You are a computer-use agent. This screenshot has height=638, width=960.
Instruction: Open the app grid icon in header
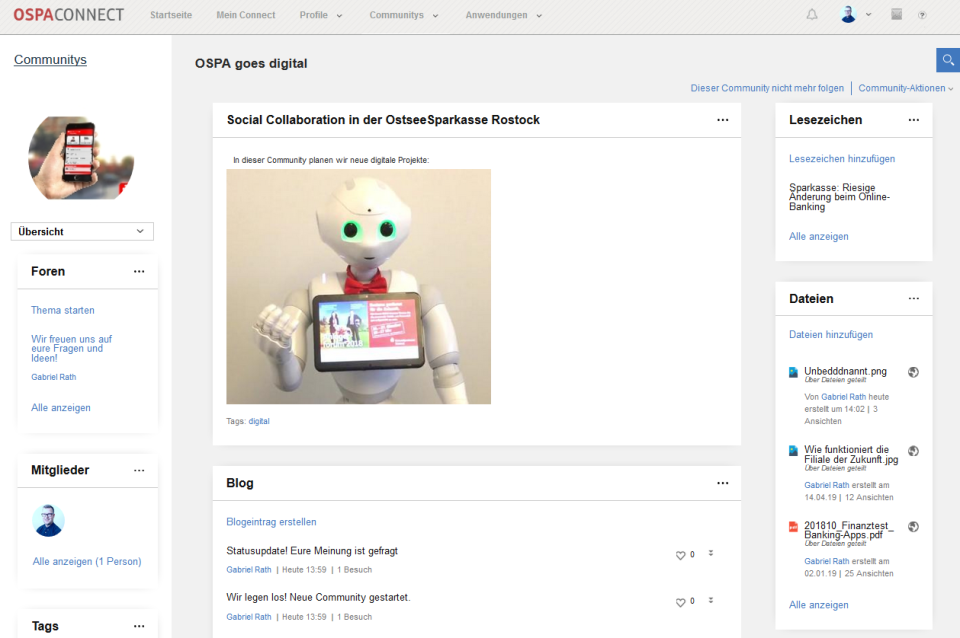896,15
